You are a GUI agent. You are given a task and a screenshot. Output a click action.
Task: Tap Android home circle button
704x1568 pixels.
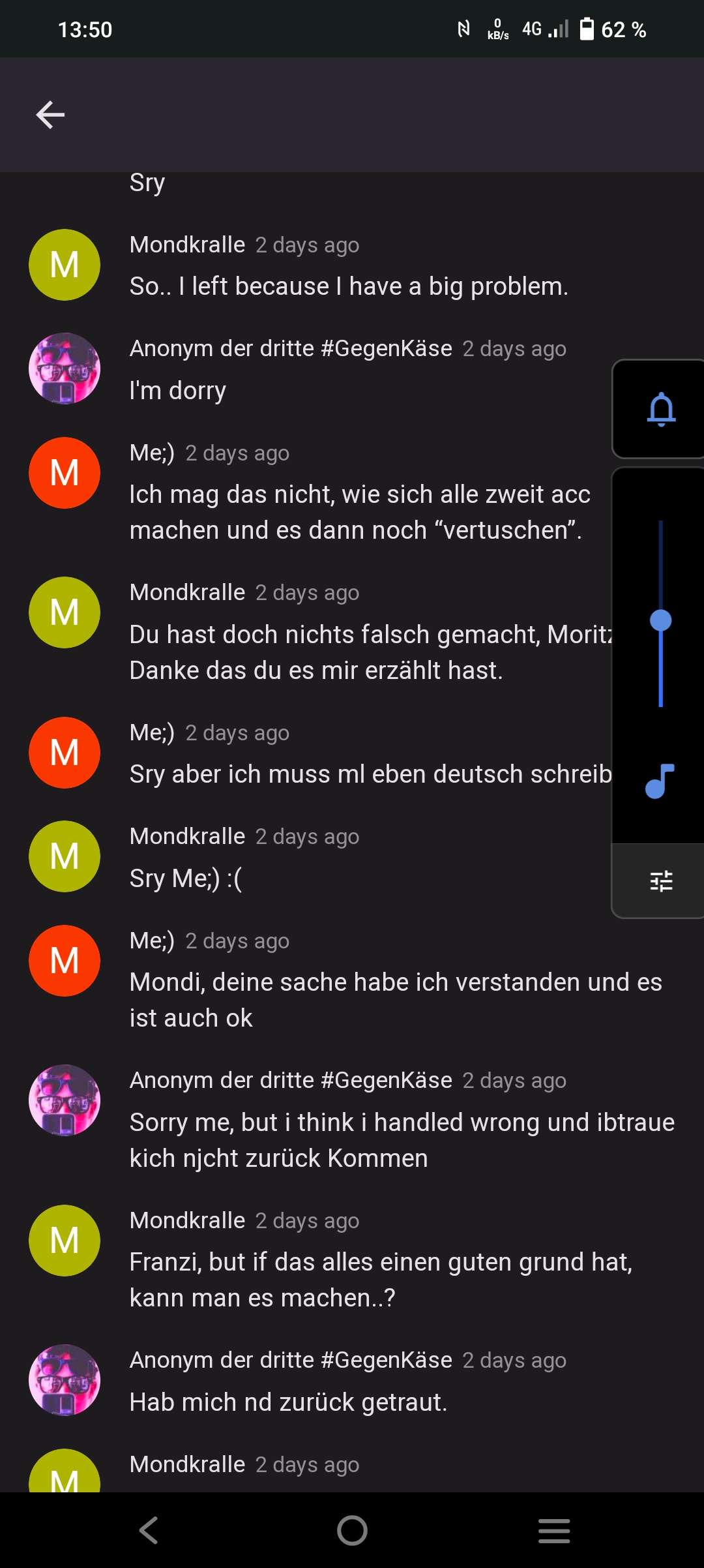tap(352, 1530)
